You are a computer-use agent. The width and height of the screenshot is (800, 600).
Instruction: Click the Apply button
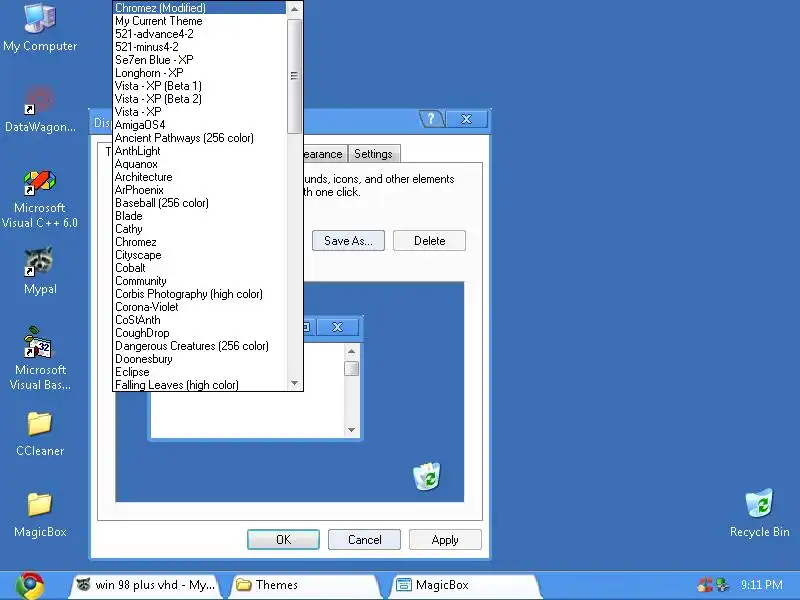445,540
